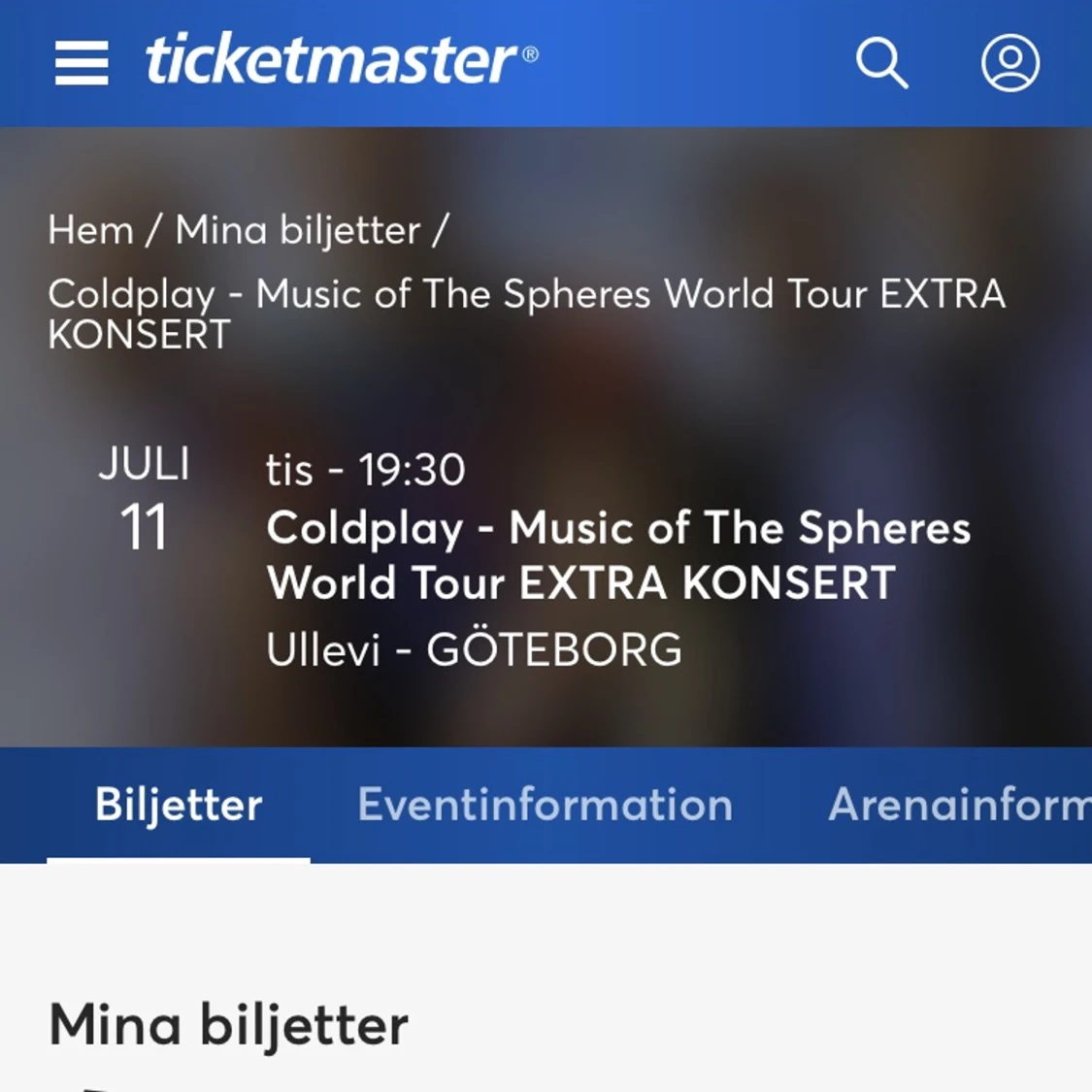Click the Ticketmaster logo
Image resolution: width=1092 pixels, height=1092 pixels.
pos(340,60)
